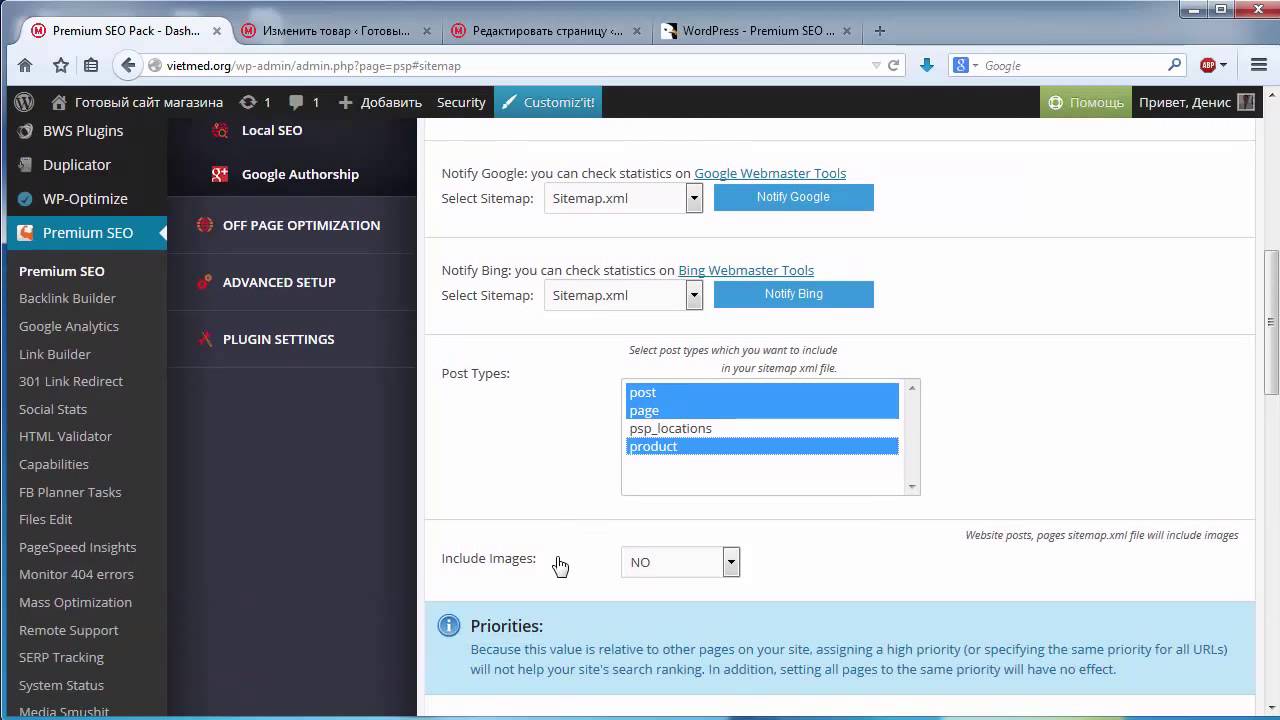Open 301 Link Redirect in sidebar
The height and width of the screenshot is (720, 1280).
click(x=71, y=381)
